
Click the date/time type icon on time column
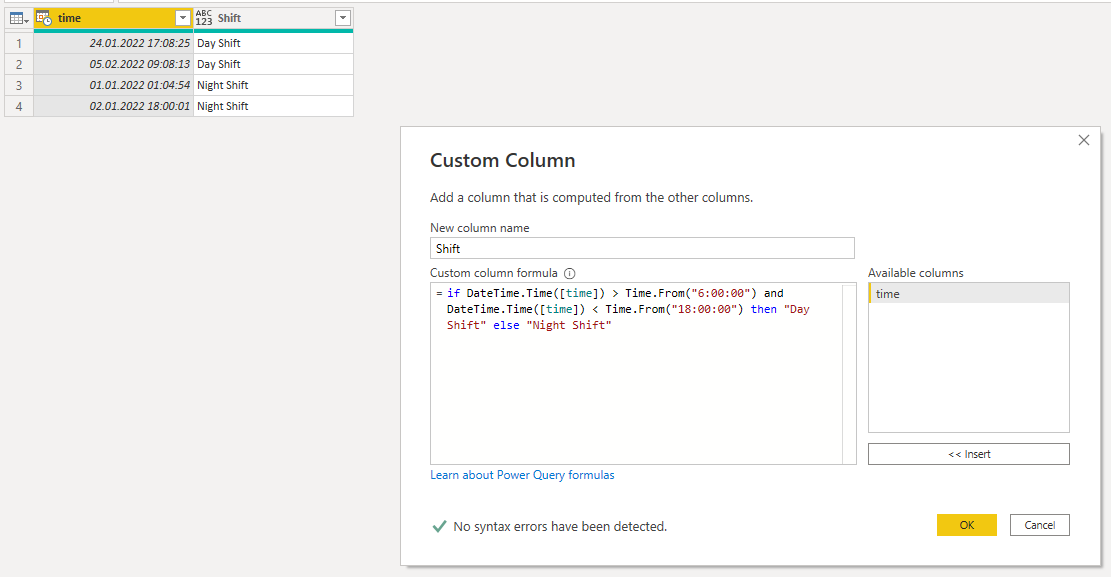click(x=44, y=18)
